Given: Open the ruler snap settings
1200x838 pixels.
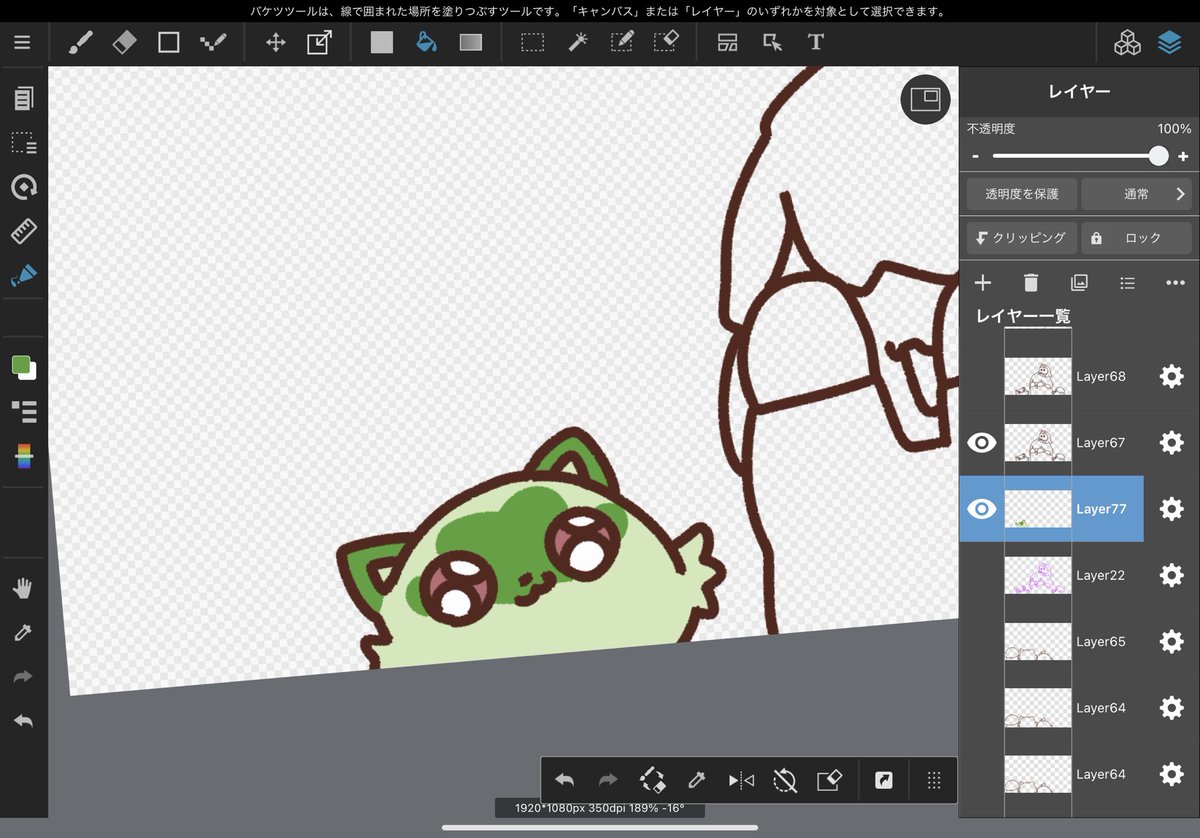Looking at the screenshot, I should (24, 231).
